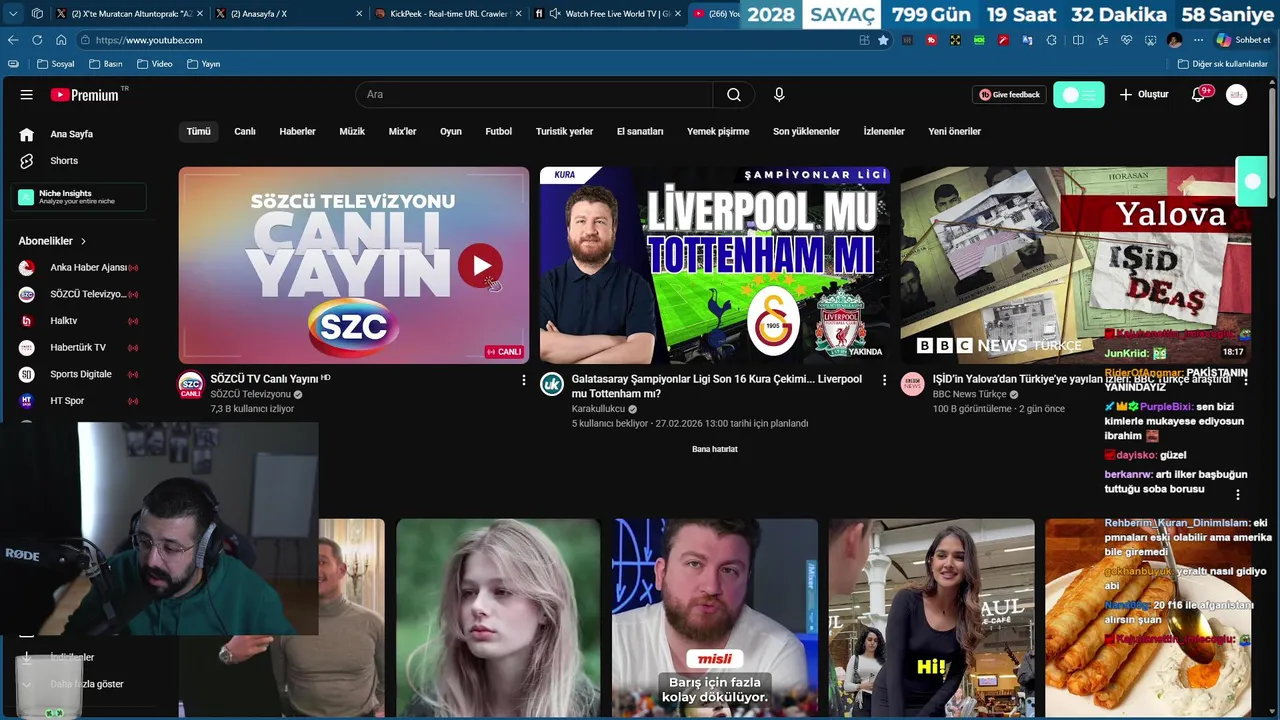Image resolution: width=1280 pixels, height=720 pixels.
Task: Open the account avatar menu
Action: click(x=1237, y=95)
